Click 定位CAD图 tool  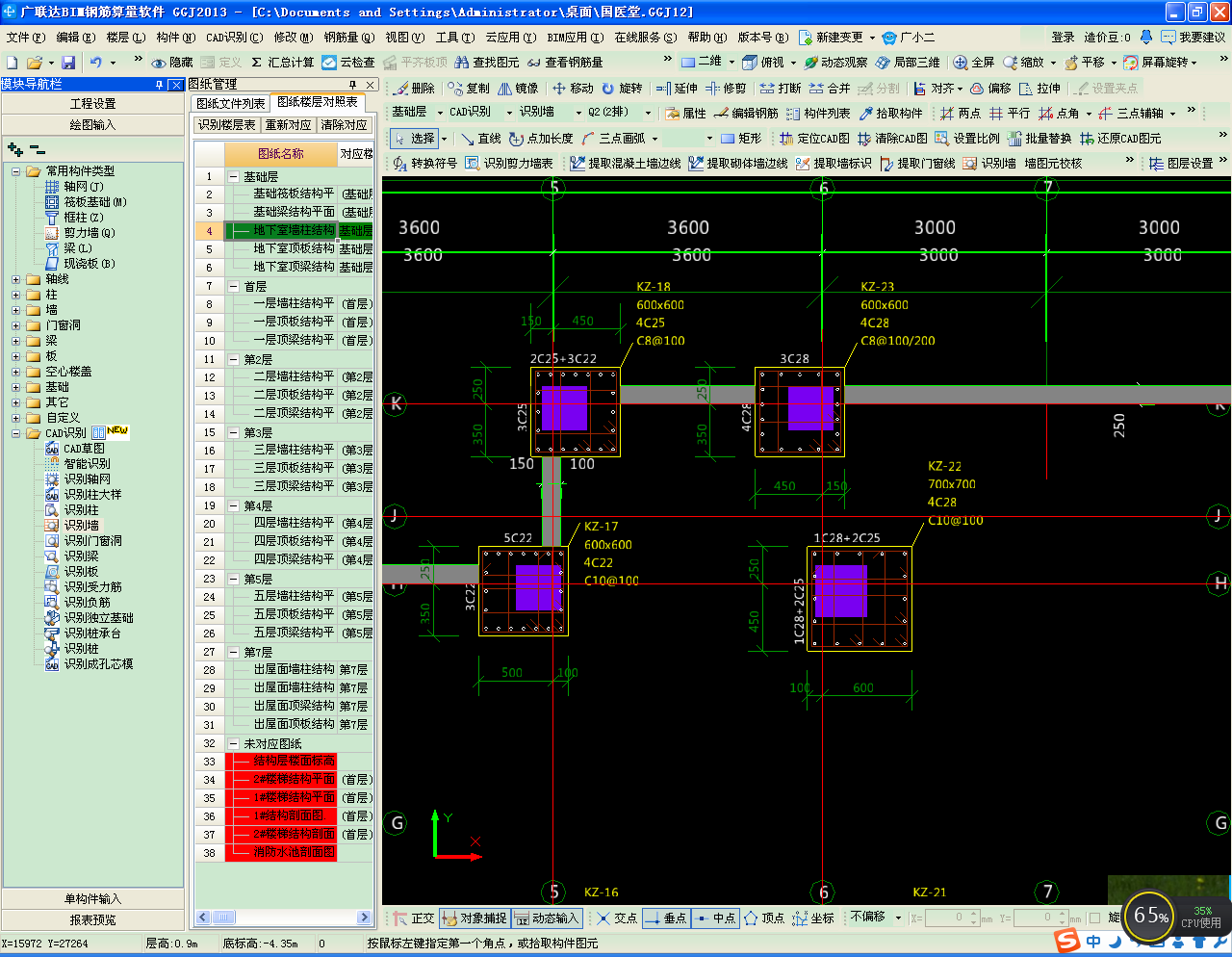[x=815, y=139]
